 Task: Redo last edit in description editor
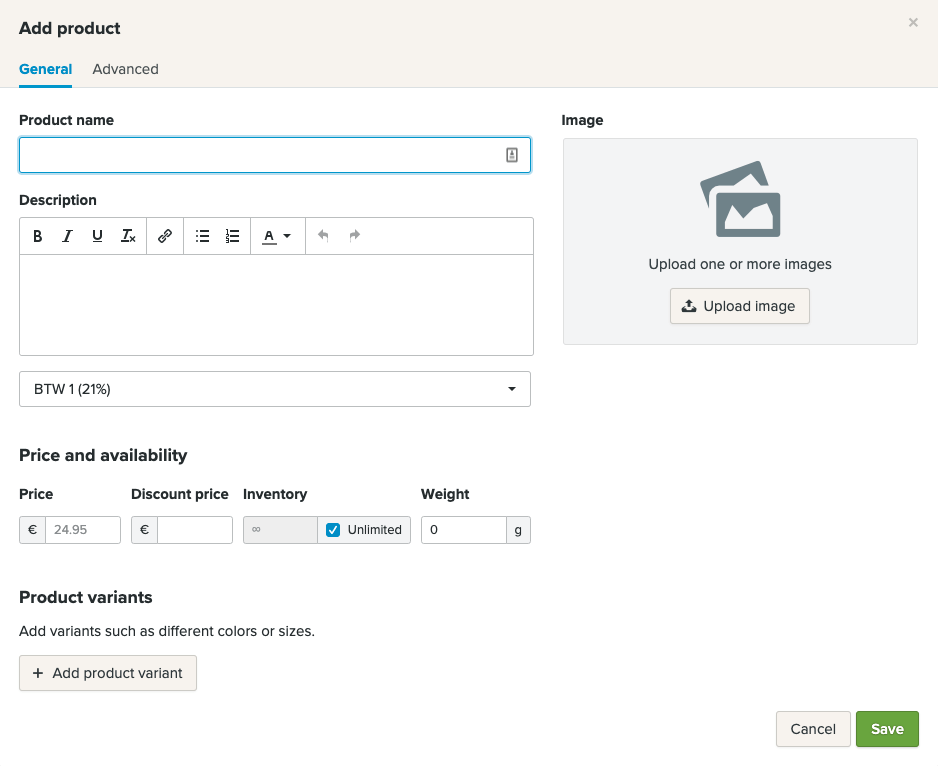coord(354,236)
